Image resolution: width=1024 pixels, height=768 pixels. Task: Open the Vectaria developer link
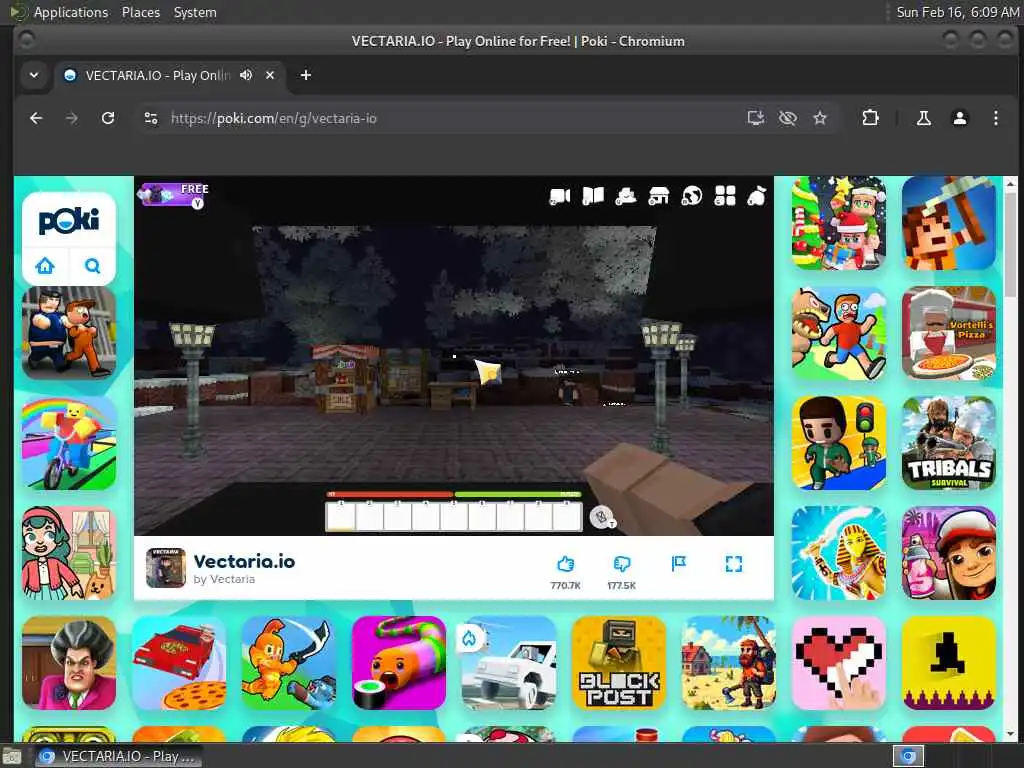224,579
